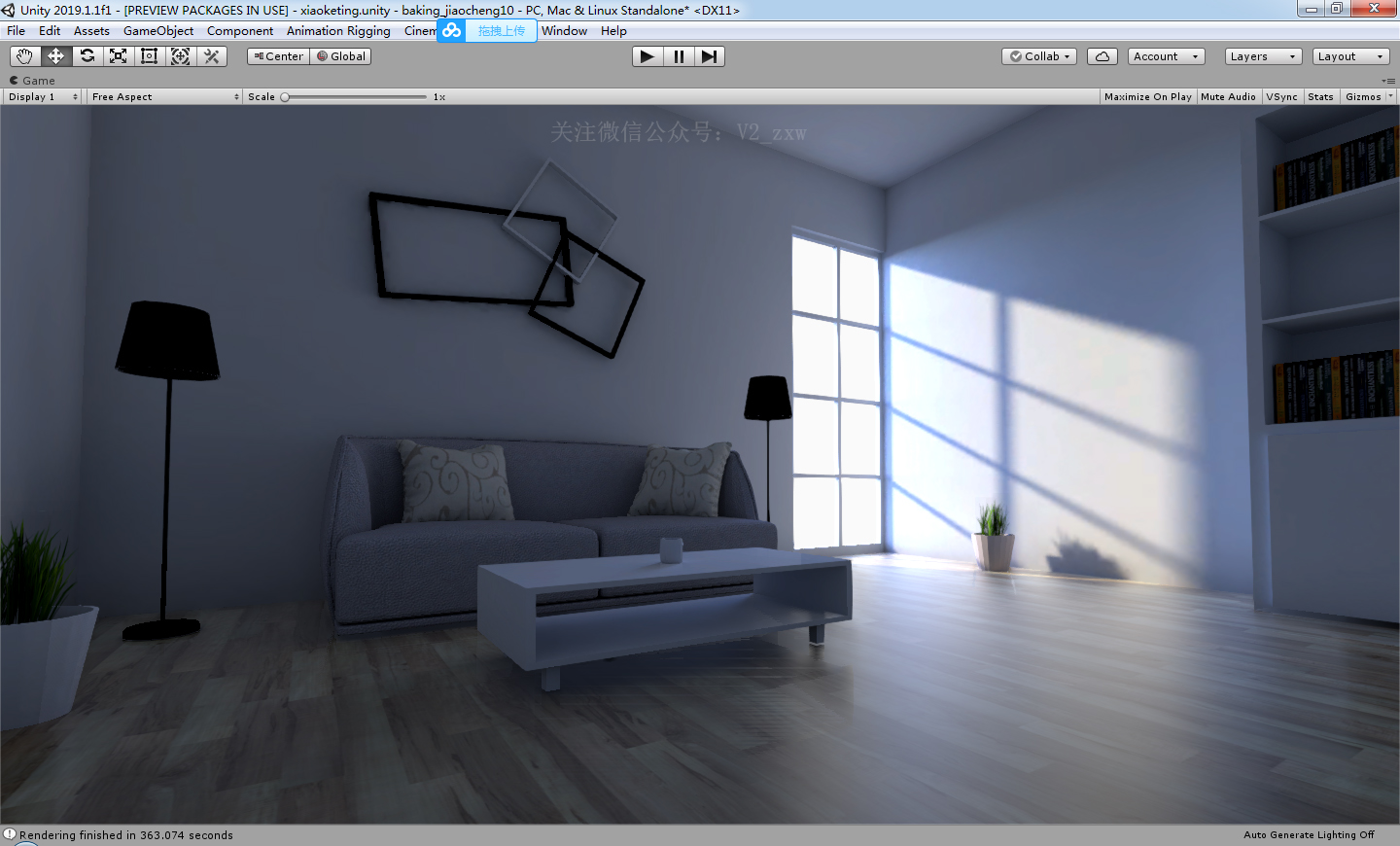The image size is (1400, 846).
Task: Open the Component menu
Action: click(240, 31)
